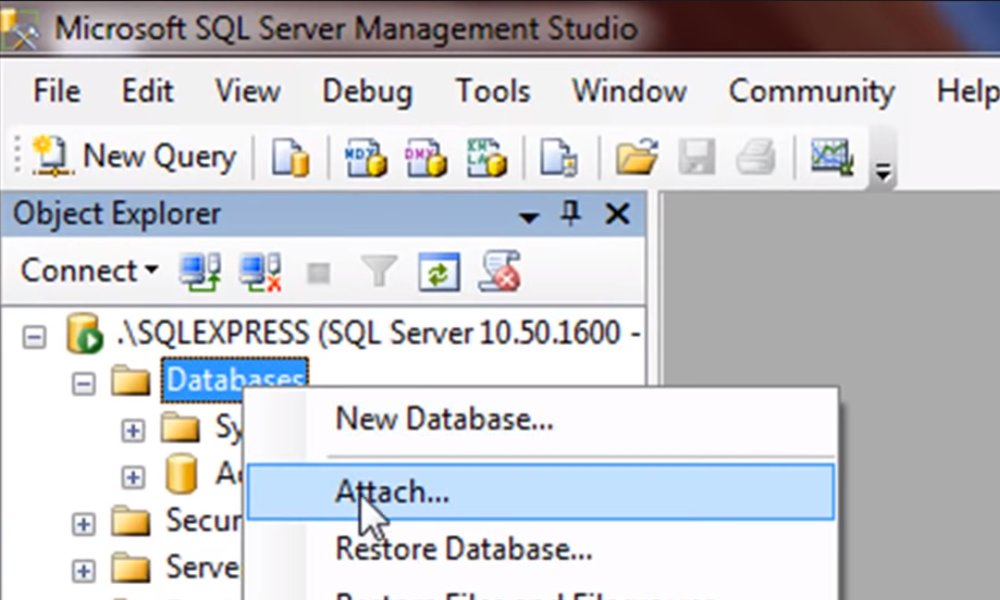Open Analysis Services MDX Query icon
Viewport: 1000px width, 600px height.
click(x=365, y=158)
